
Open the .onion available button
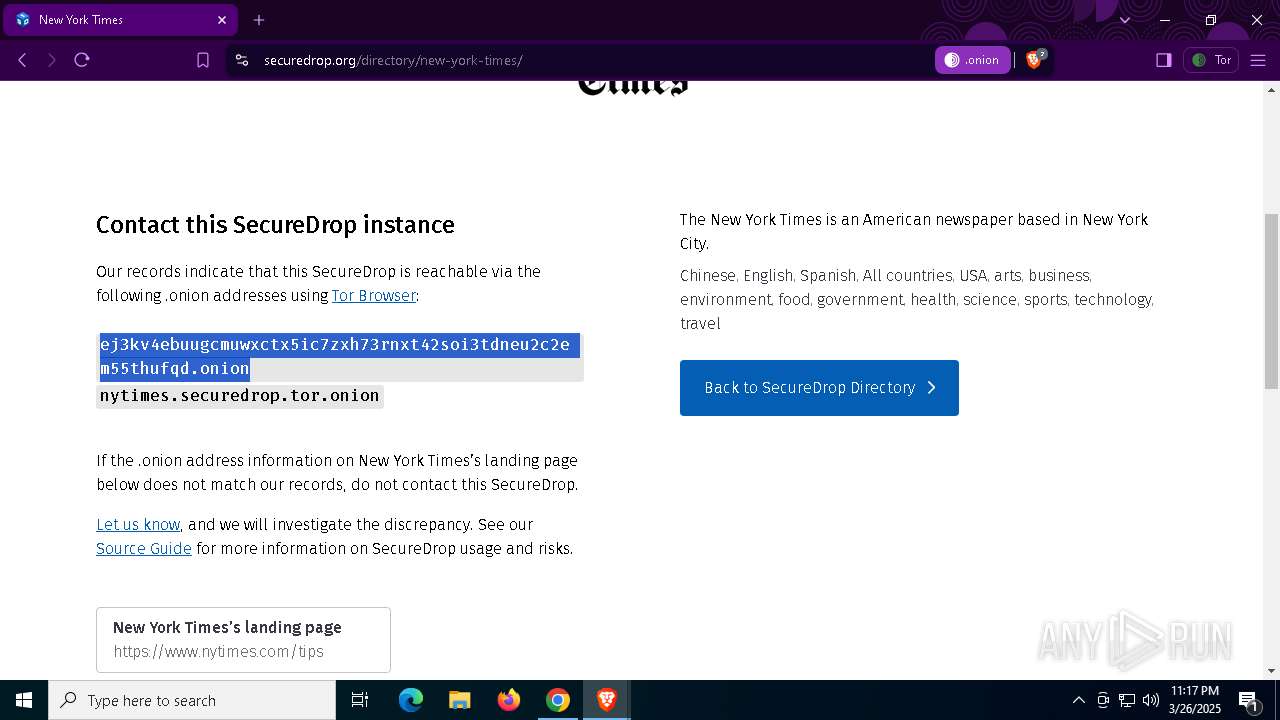coord(973,60)
